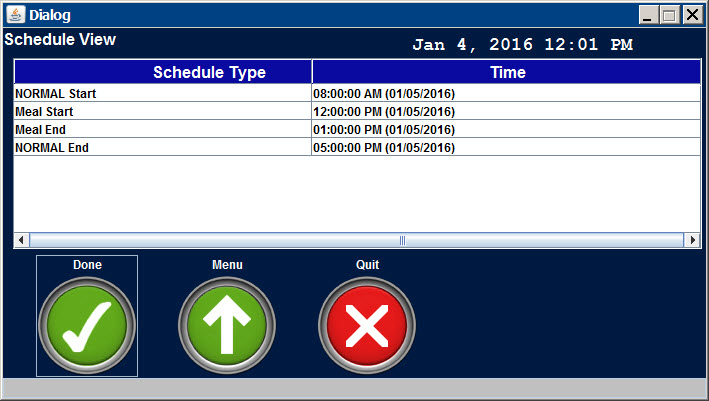Click the Schedule Type column header

(163, 72)
